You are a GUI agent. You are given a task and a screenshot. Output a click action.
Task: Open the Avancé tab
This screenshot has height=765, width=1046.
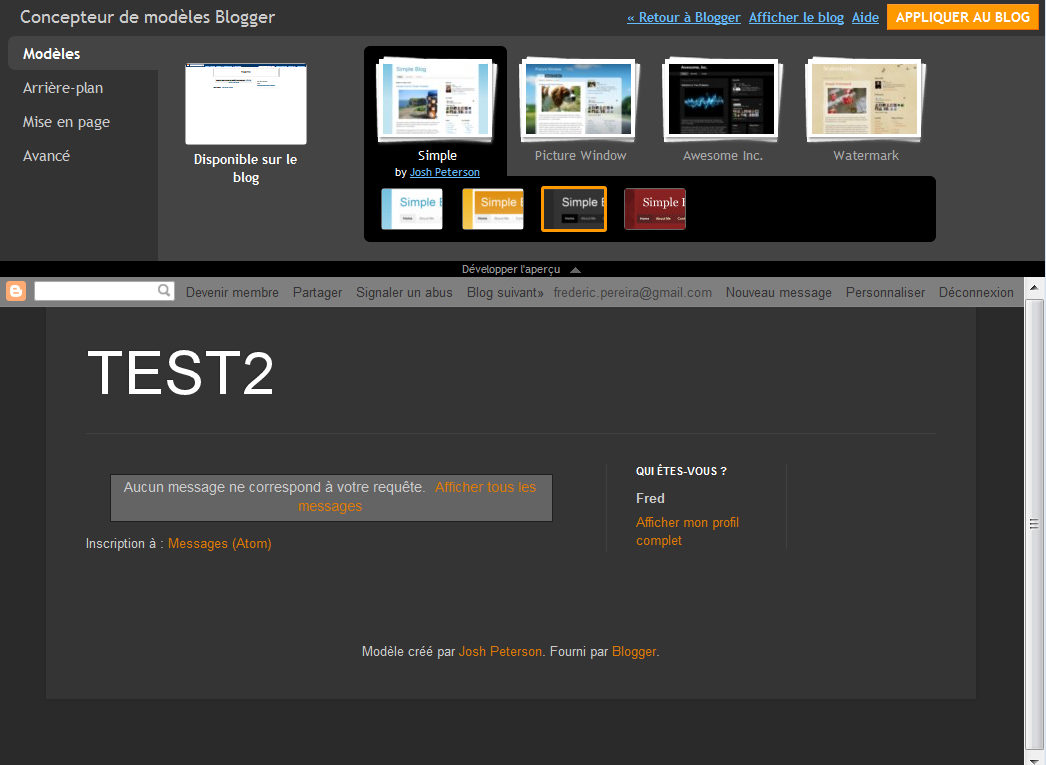[x=46, y=156]
